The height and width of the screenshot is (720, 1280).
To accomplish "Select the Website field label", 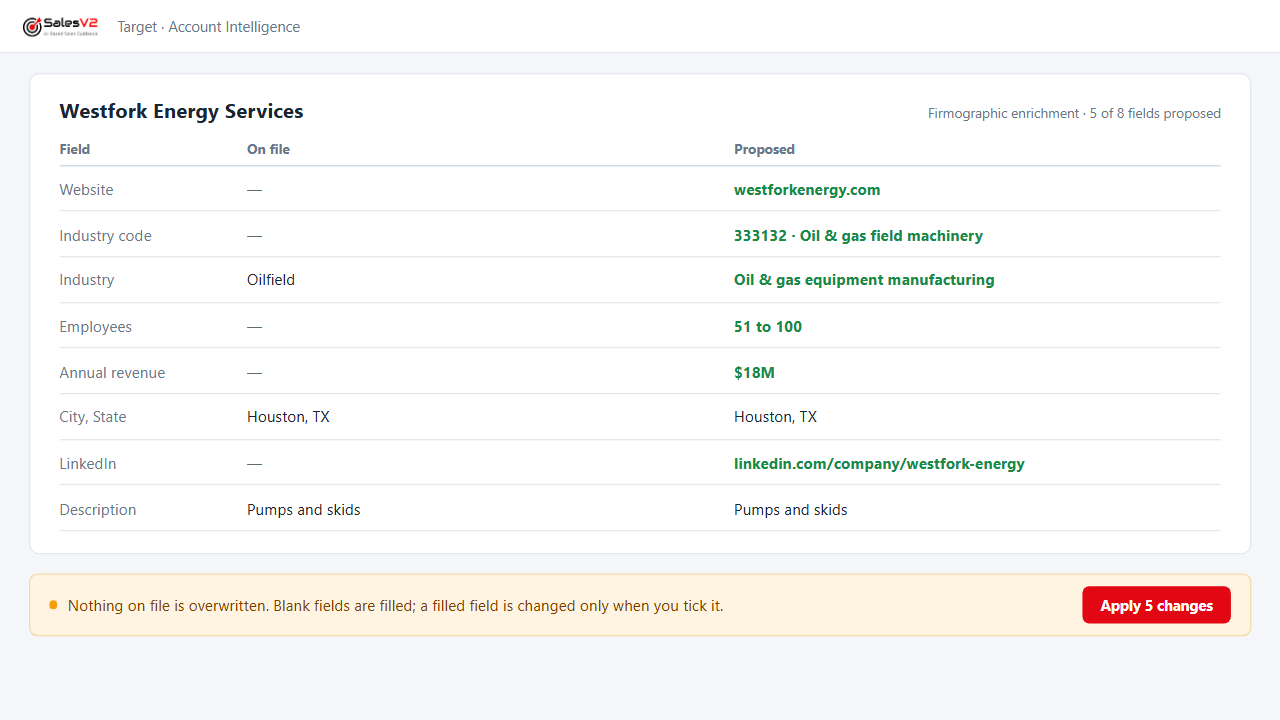I will coord(86,190).
